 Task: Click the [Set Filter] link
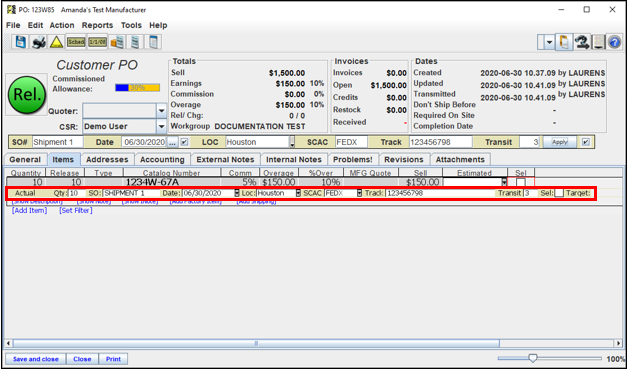pos(76,211)
